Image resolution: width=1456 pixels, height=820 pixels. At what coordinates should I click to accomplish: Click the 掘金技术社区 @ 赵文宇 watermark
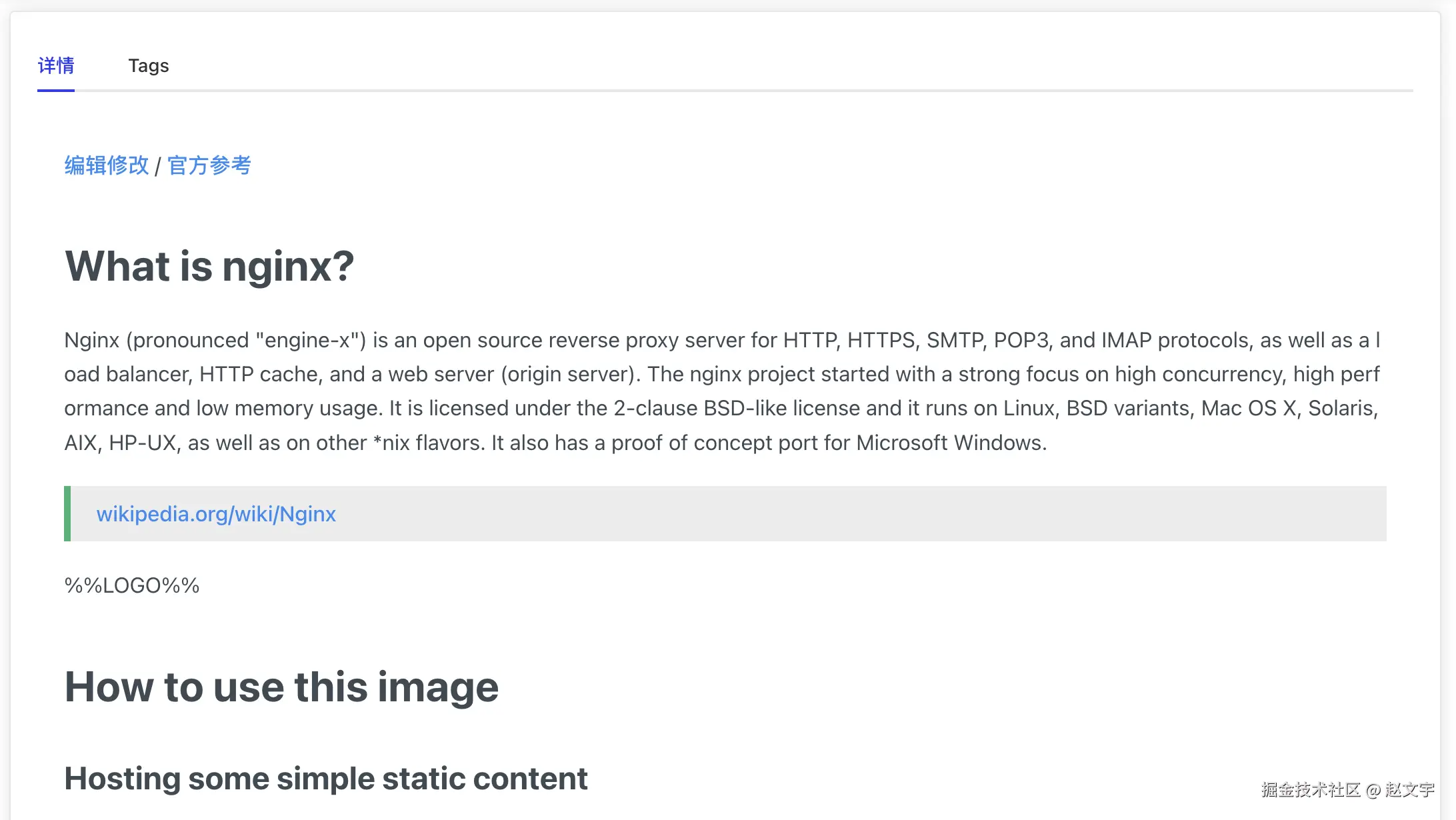click(1347, 789)
